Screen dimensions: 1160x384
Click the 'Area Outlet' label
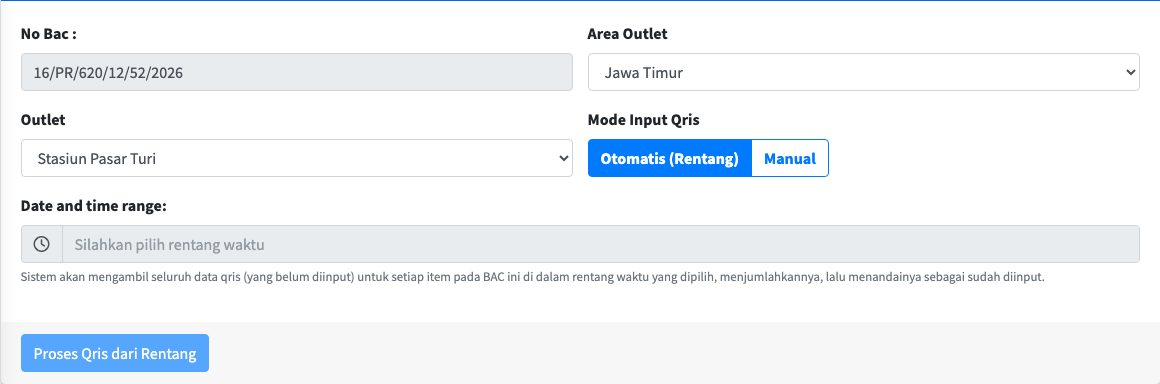pos(627,33)
